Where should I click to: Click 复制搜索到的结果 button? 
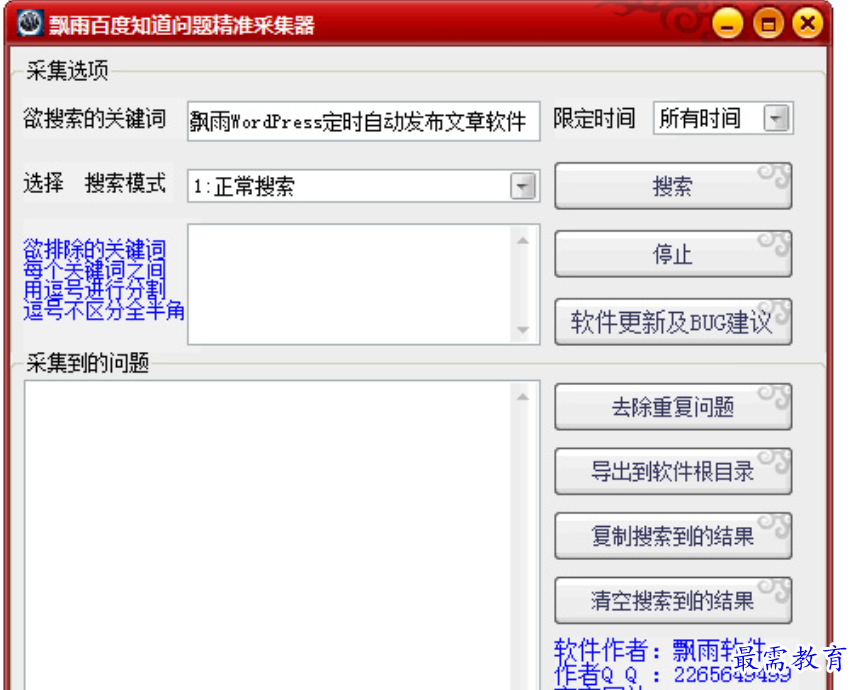click(x=673, y=536)
